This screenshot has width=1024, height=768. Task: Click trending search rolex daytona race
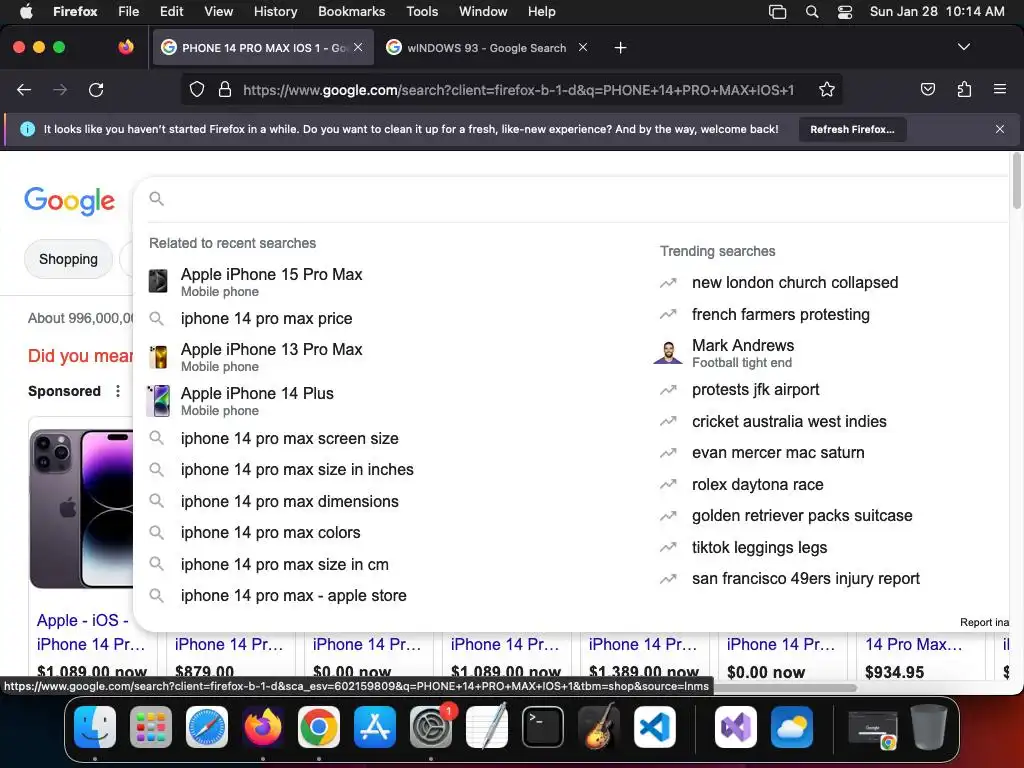click(758, 485)
